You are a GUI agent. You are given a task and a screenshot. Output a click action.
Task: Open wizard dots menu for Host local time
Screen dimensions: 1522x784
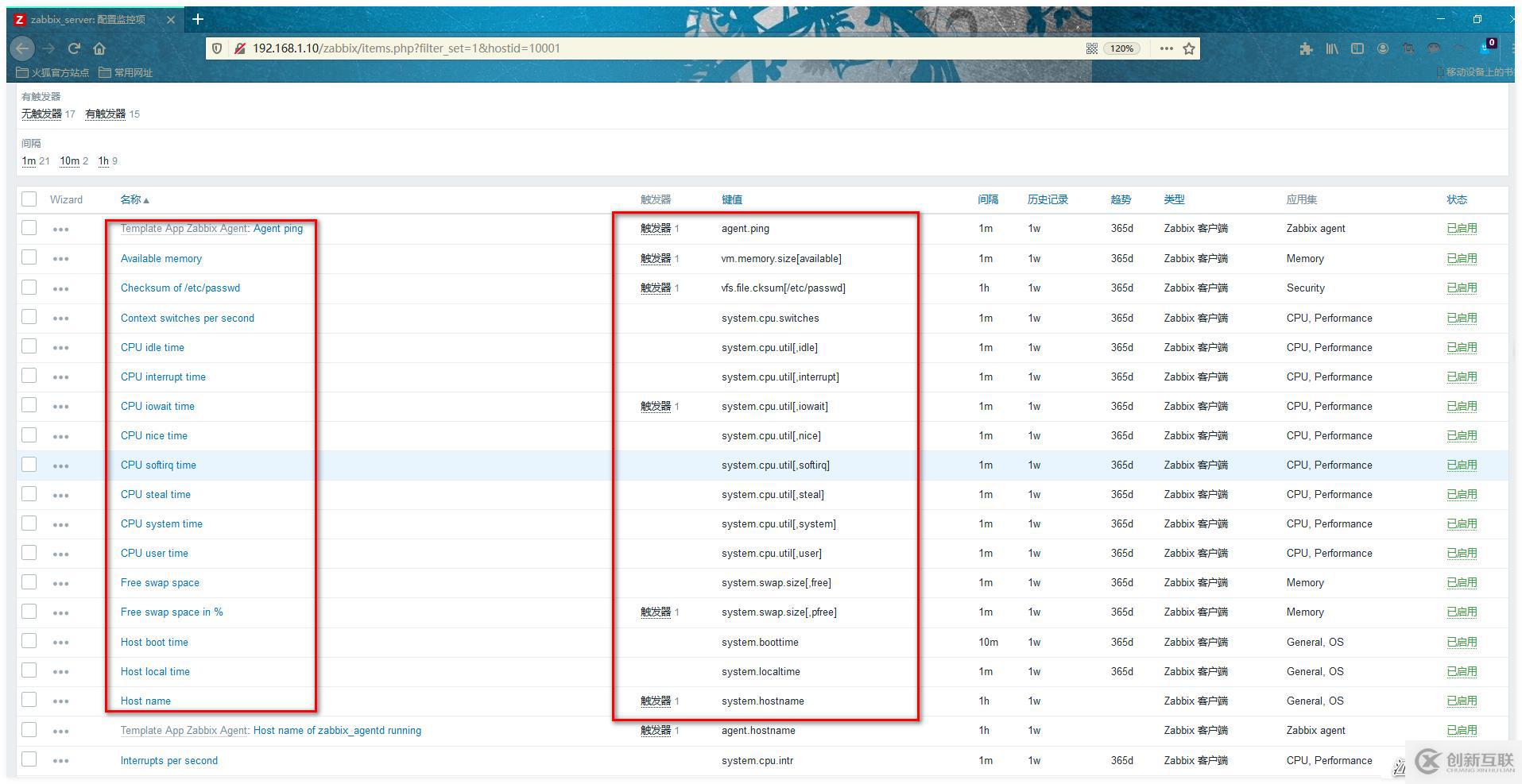coord(61,672)
